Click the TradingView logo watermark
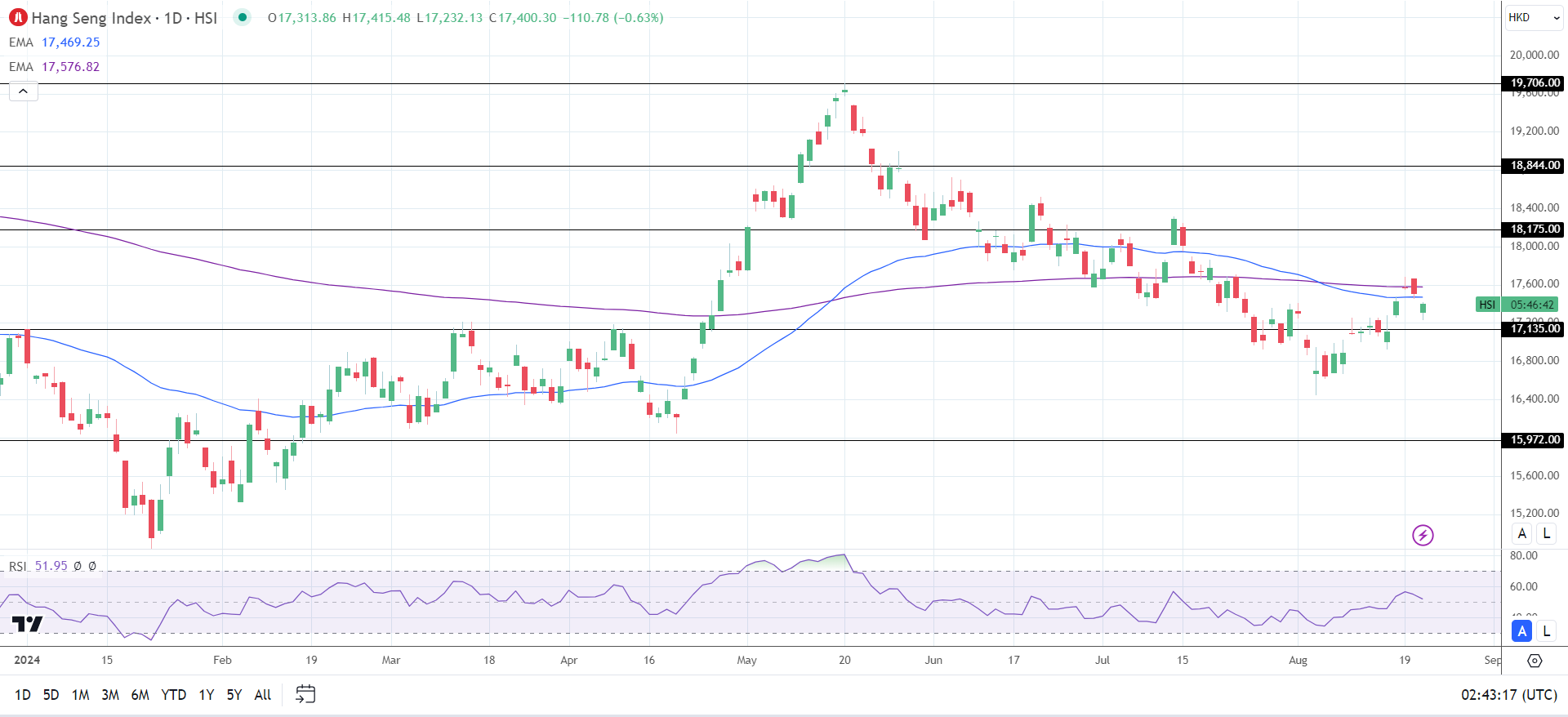The image size is (1568, 717). 27,624
